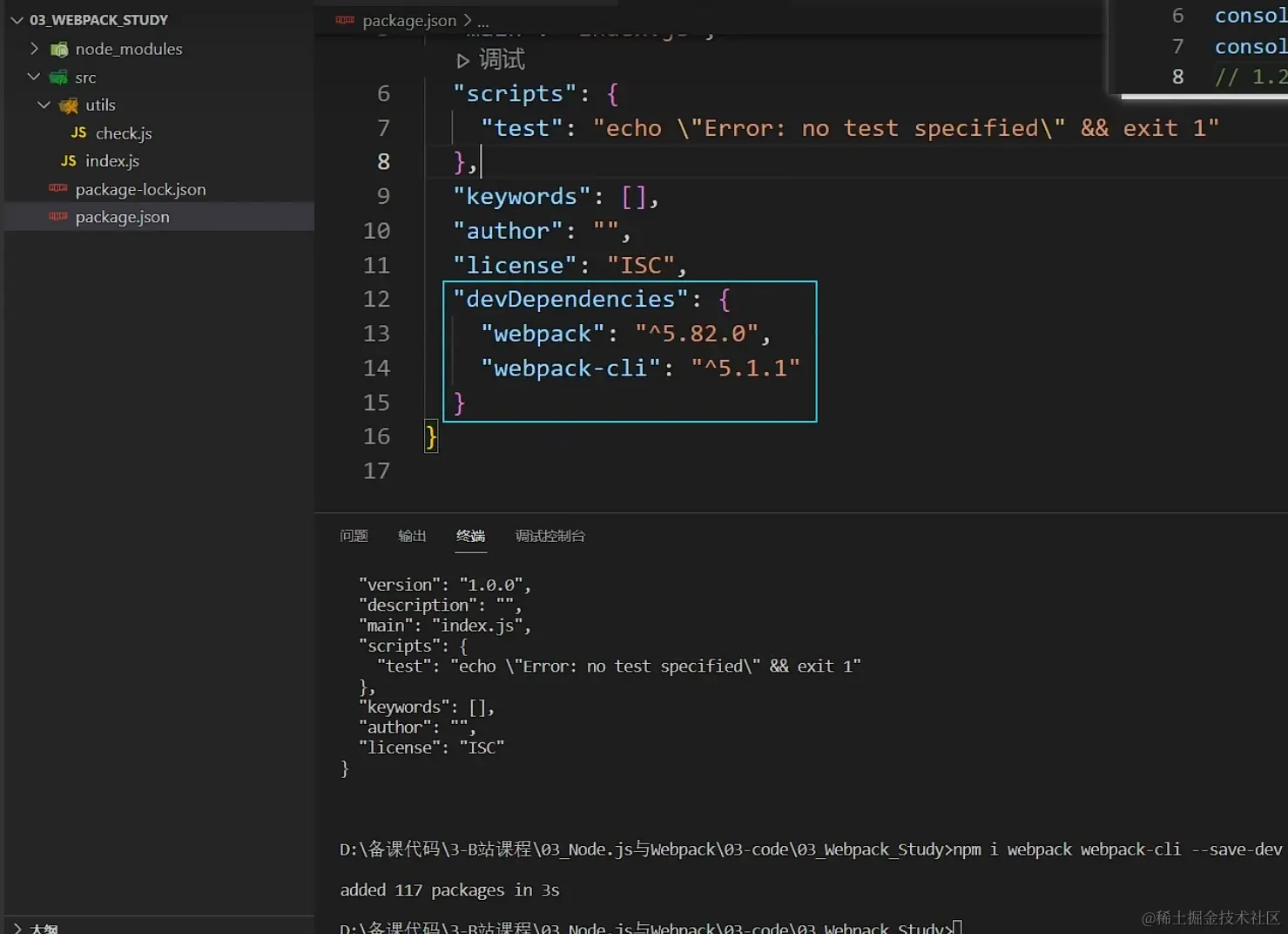The image size is (1288, 934).
Task: Click the JS icon beside index.js
Action: click(69, 160)
